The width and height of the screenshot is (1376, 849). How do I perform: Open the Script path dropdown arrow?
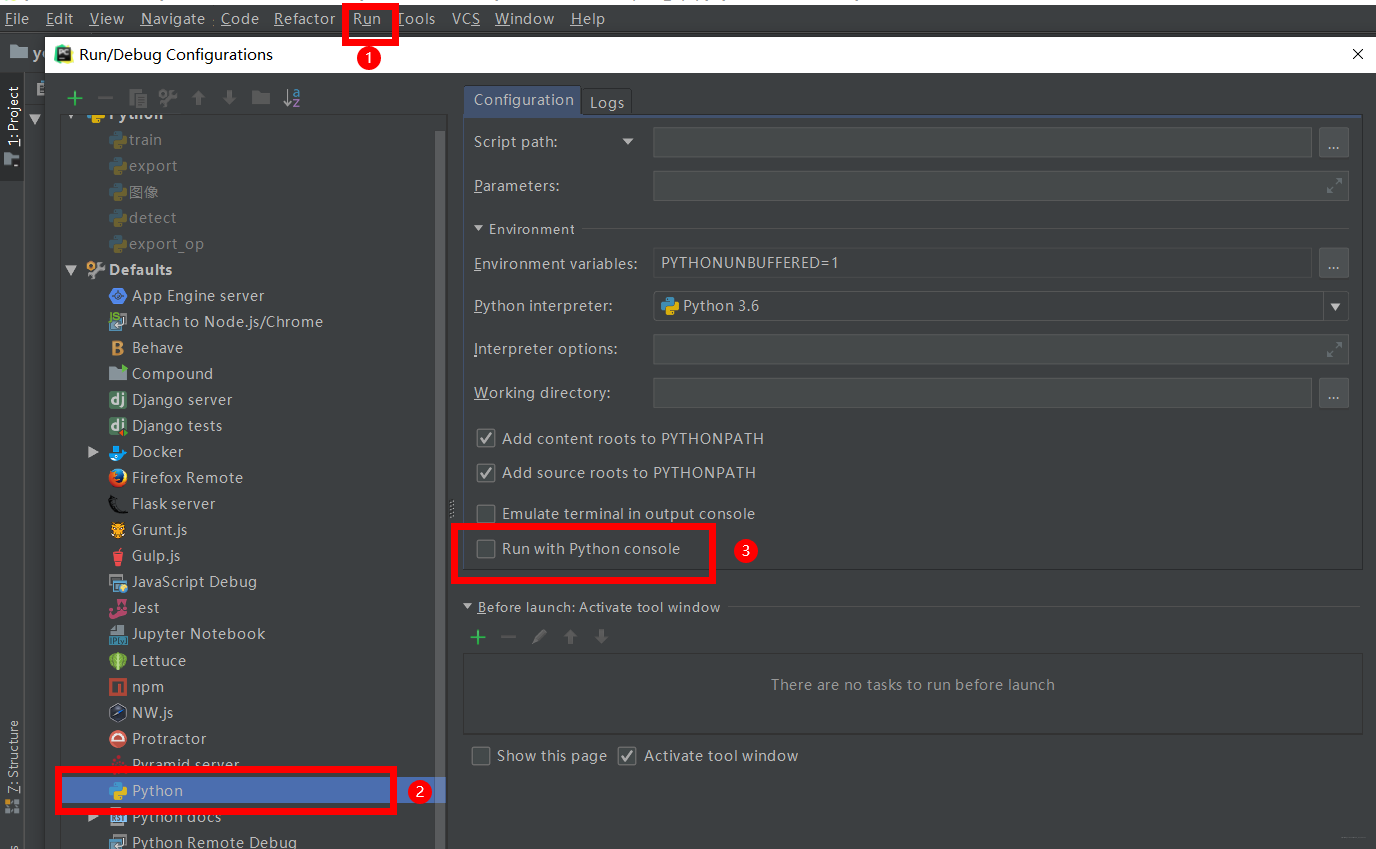point(628,141)
